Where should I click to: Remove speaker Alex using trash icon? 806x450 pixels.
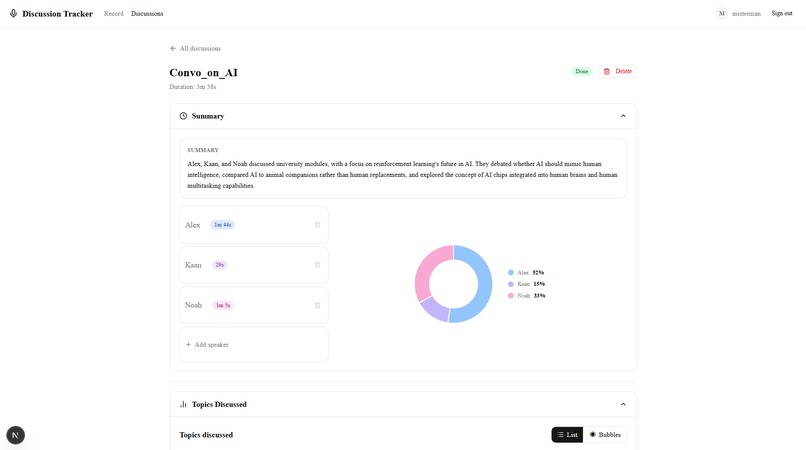click(317, 225)
